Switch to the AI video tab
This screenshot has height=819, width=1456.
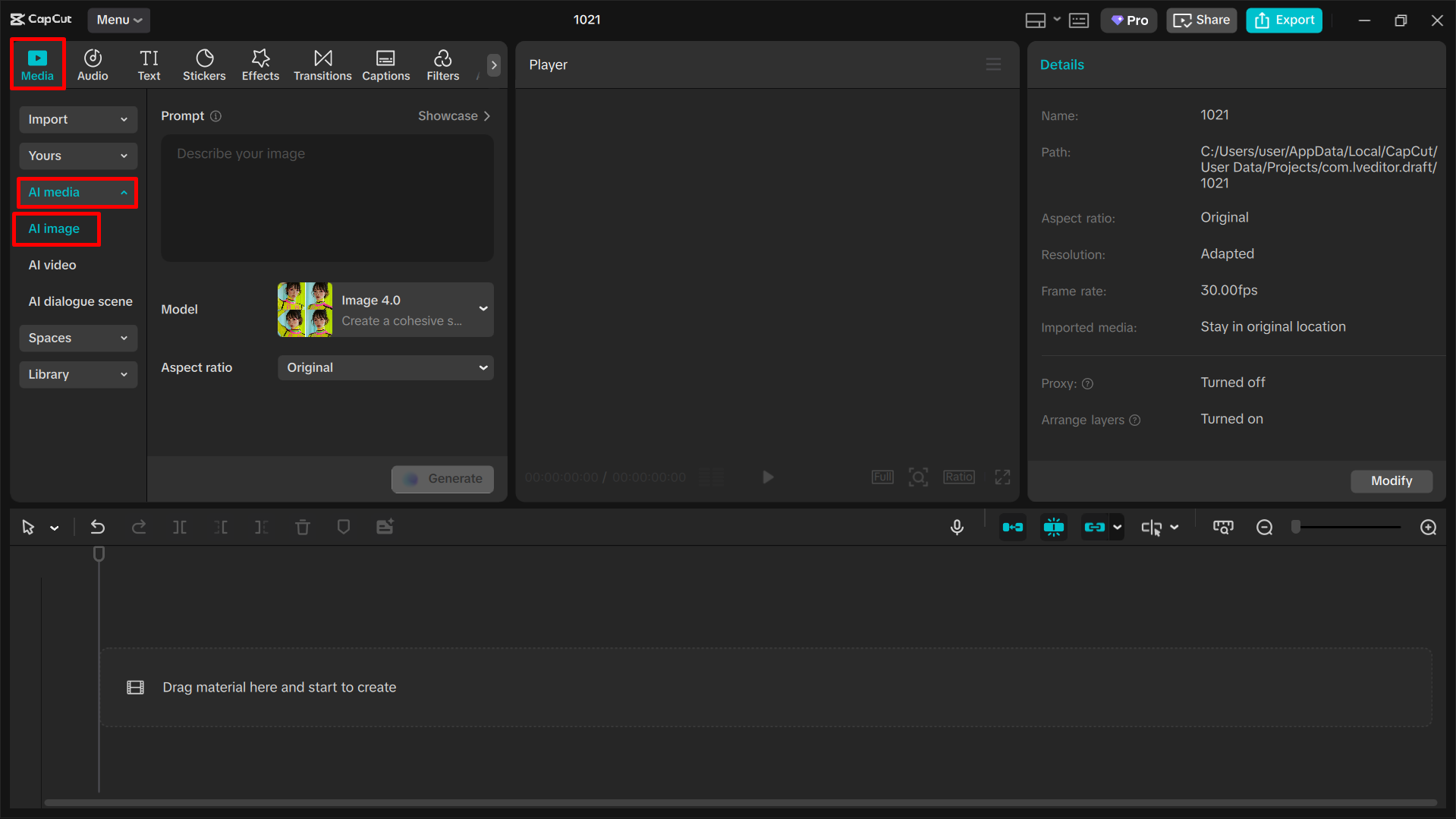pyautogui.click(x=52, y=265)
